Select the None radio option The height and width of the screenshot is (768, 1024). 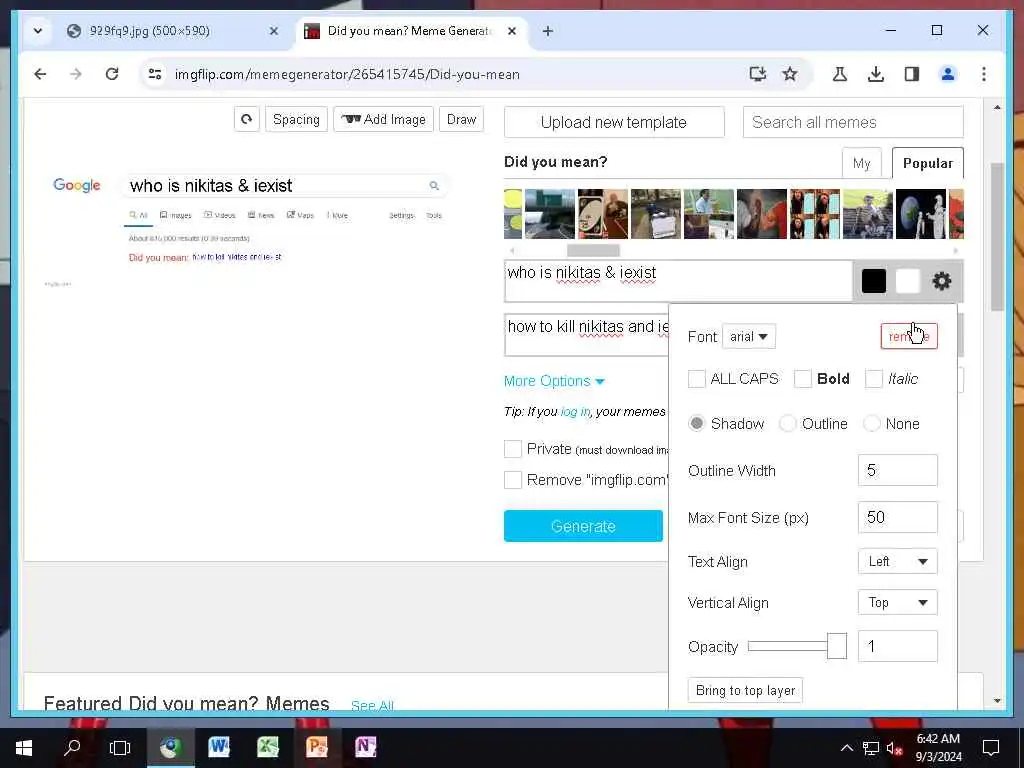(872, 424)
